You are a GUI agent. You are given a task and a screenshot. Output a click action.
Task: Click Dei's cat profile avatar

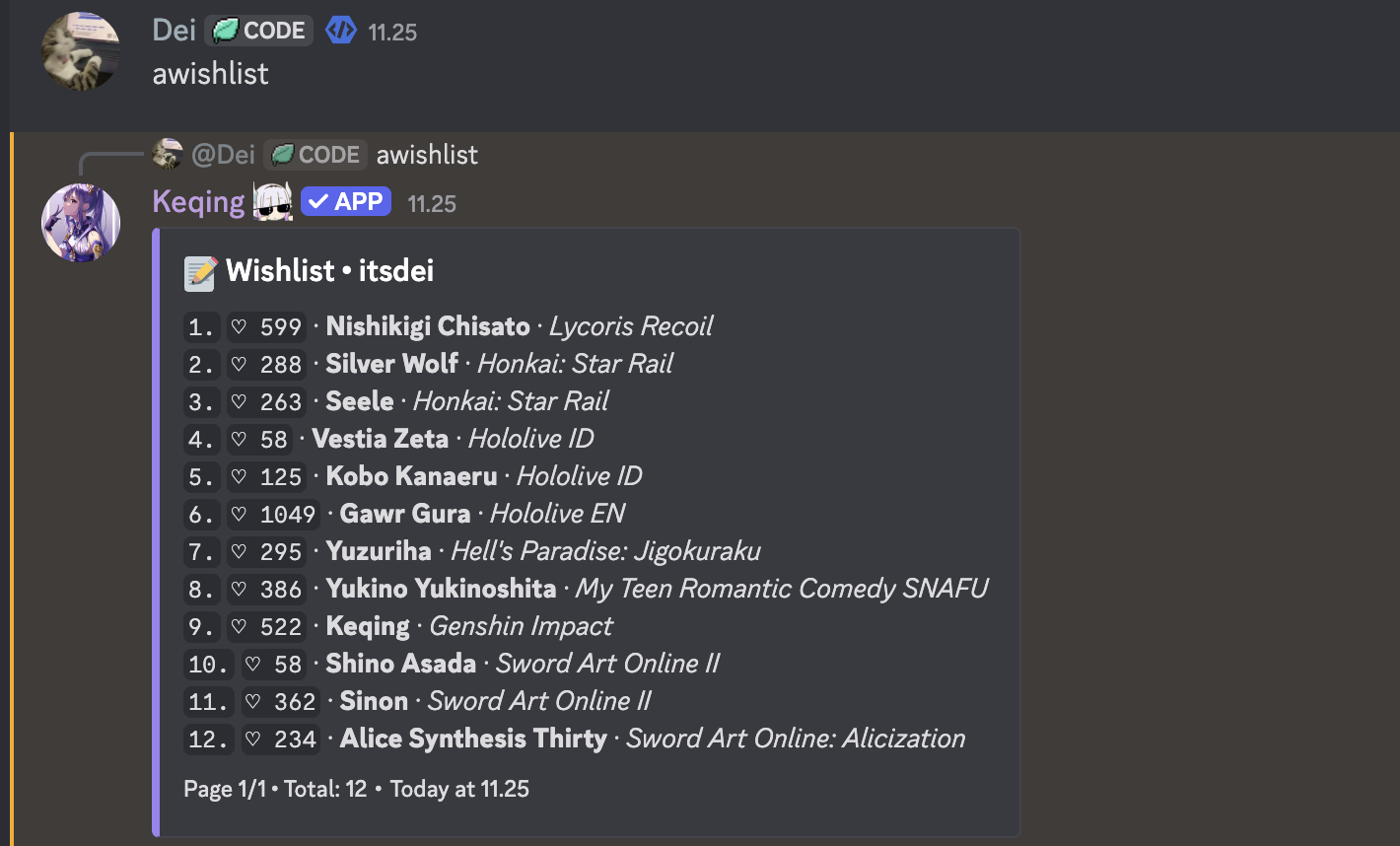81,51
